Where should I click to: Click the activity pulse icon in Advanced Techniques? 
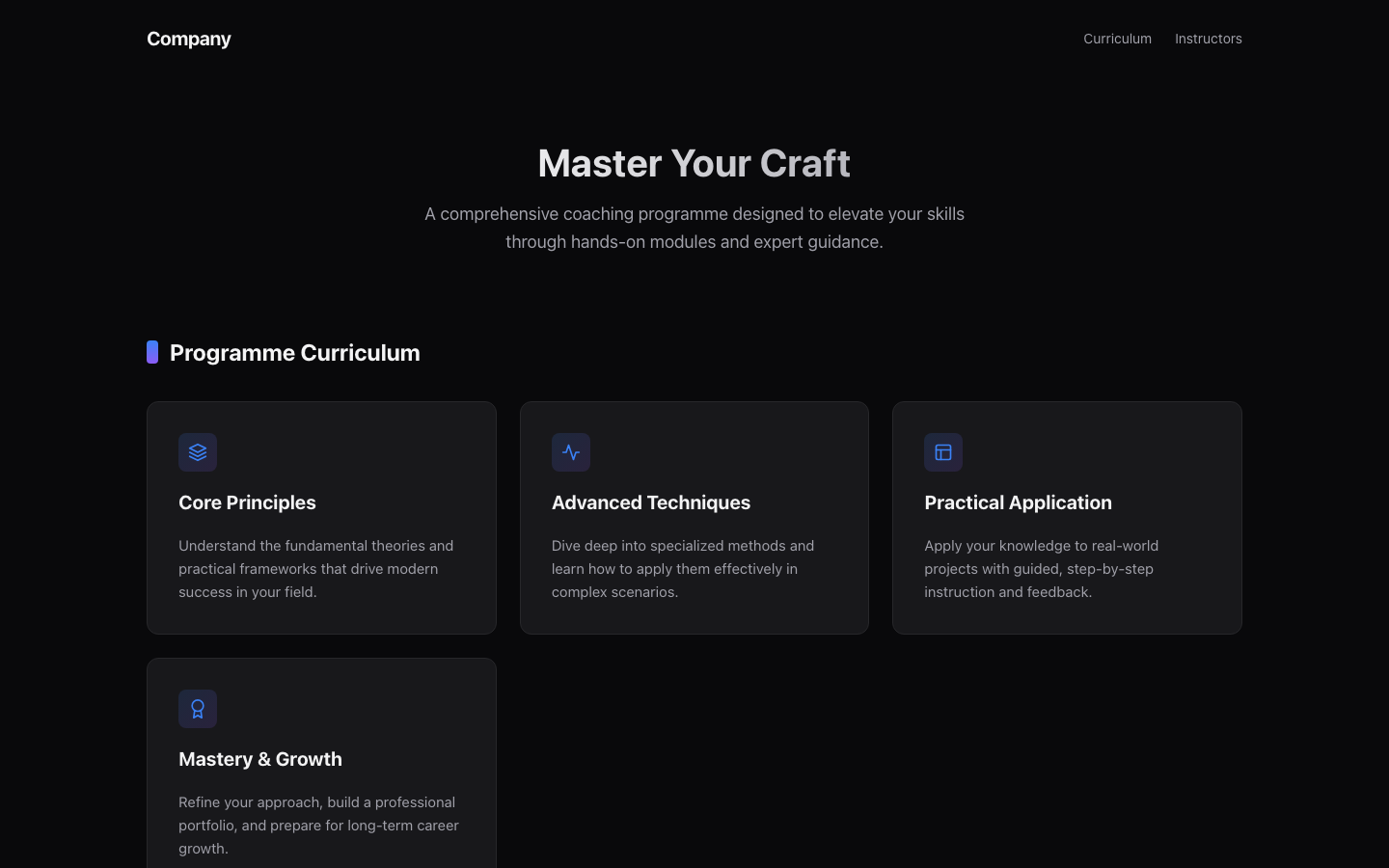571,452
